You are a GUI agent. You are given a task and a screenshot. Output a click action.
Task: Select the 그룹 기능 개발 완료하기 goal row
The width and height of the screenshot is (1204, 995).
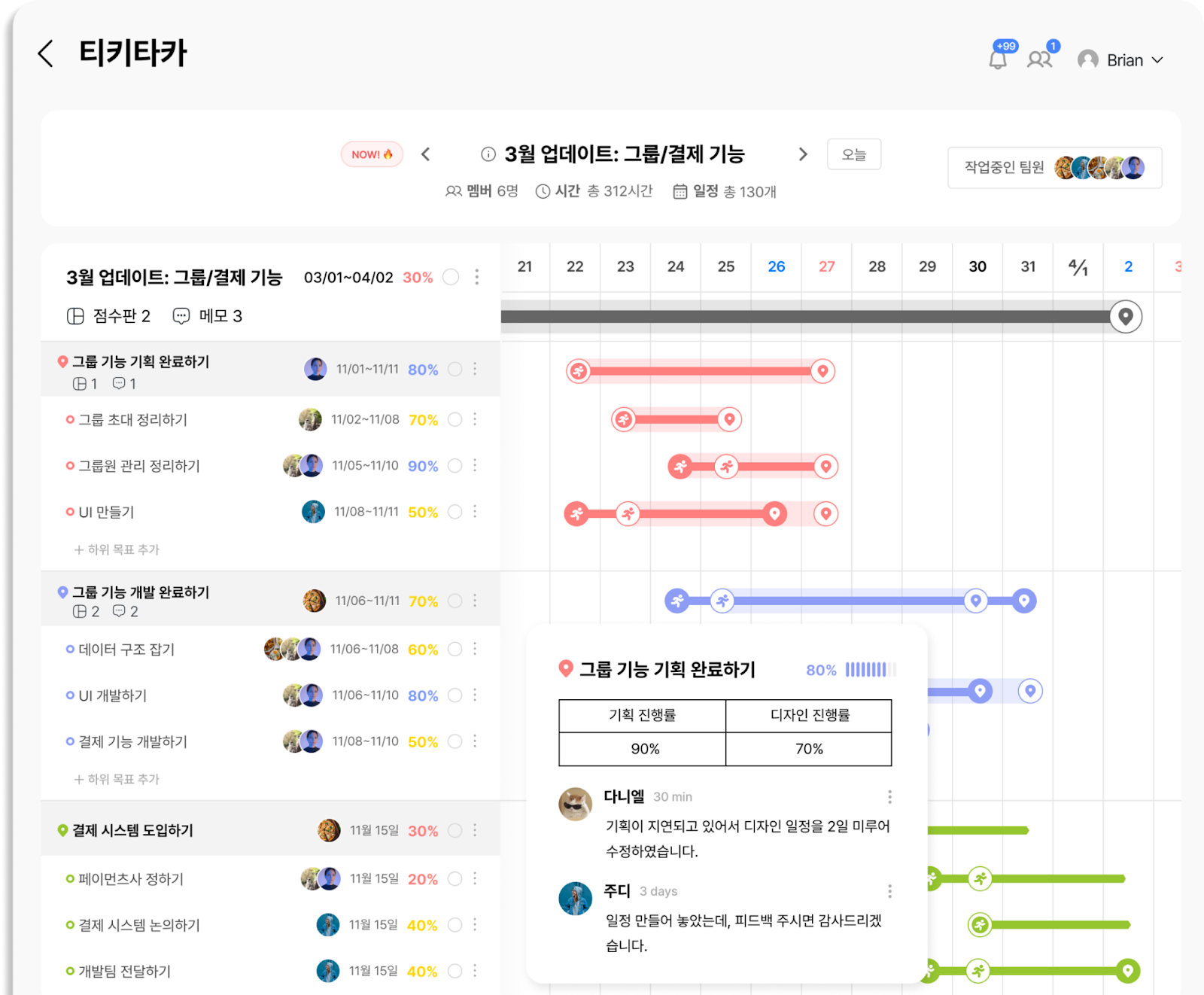pos(271,599)
